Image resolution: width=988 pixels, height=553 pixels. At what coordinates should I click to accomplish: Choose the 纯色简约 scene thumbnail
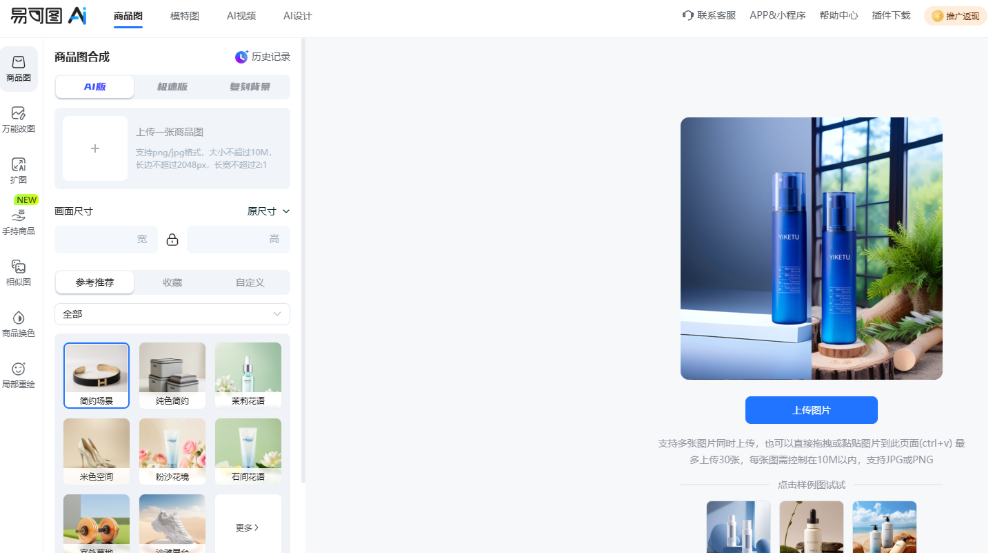point(172,375)
